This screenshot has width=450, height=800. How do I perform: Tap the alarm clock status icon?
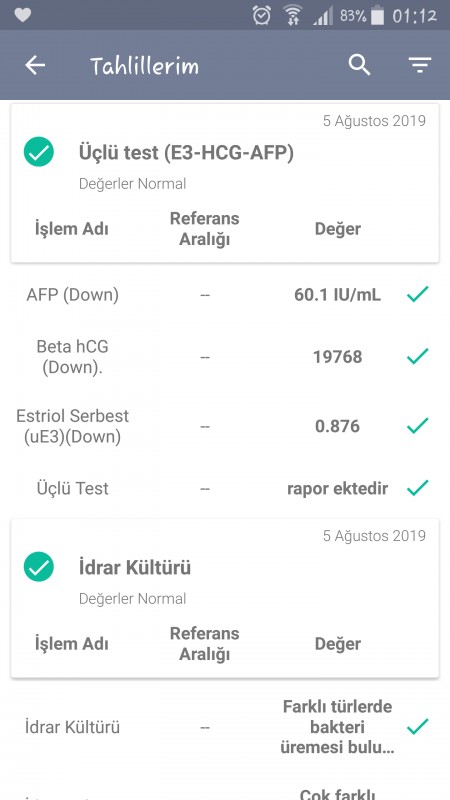point(262,15)
